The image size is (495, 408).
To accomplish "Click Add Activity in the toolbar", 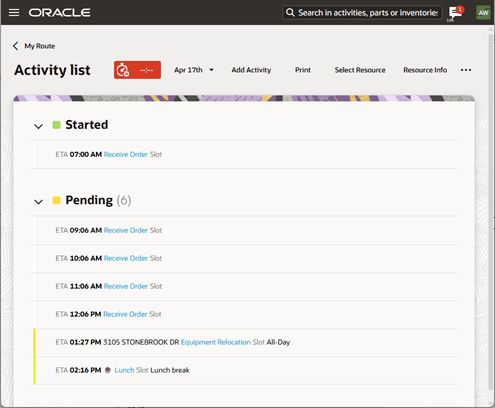I will click(x=251, y=70).
